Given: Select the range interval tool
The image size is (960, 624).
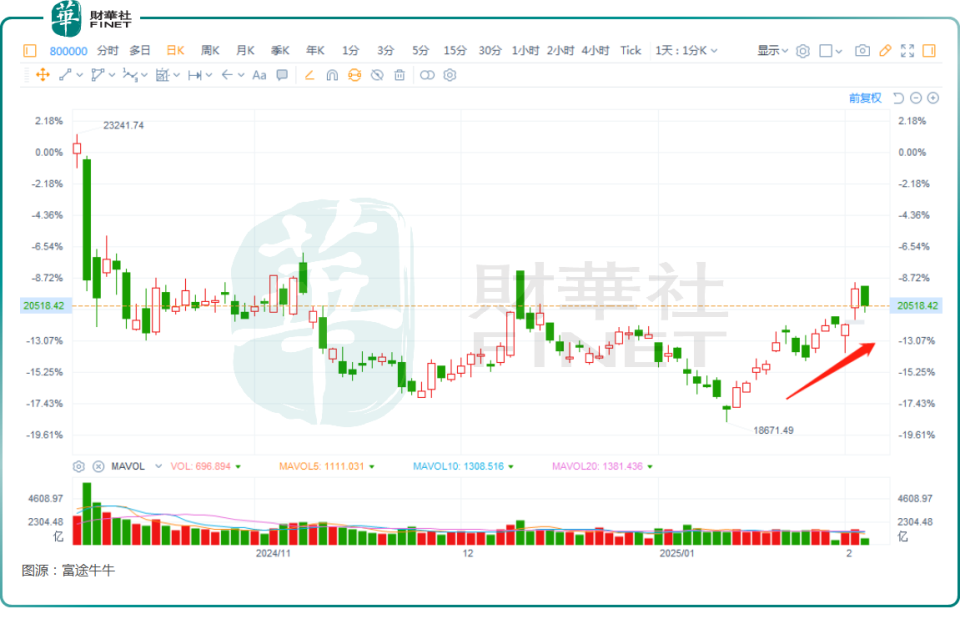Looking at the screenshot, I should [x=195, y=75].
